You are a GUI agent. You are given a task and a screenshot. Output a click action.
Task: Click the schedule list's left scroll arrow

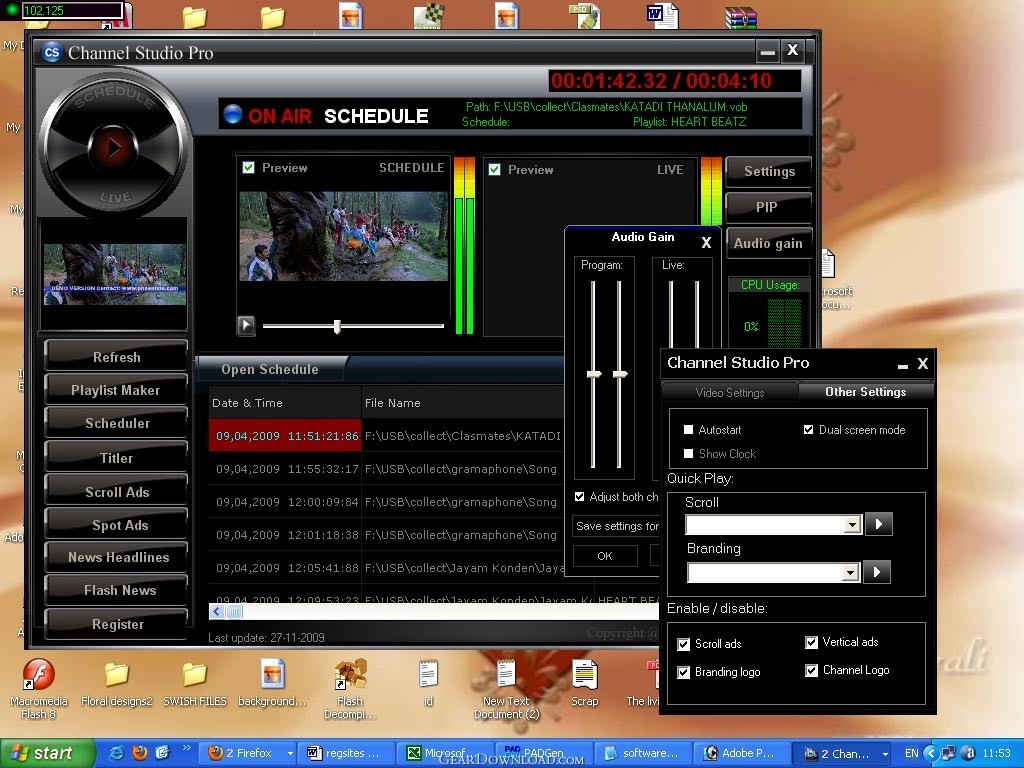point(217,611)
